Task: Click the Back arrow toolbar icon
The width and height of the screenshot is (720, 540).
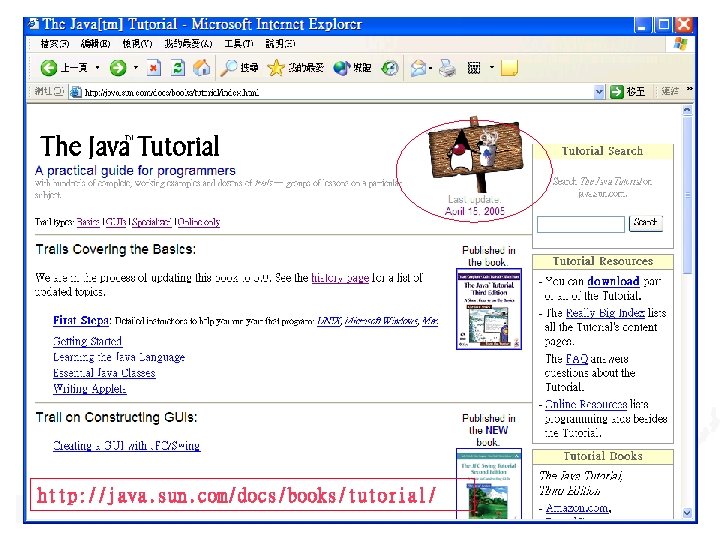Action: point(48,68)
